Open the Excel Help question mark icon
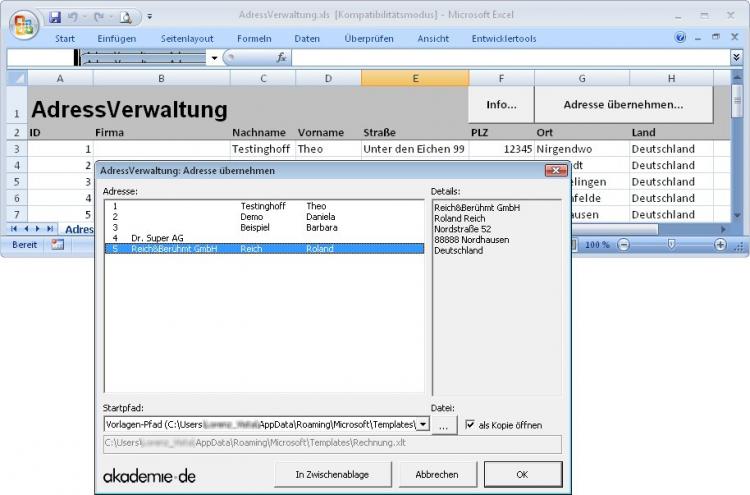This screenshot has width=750, height=495. click(681, 38)
